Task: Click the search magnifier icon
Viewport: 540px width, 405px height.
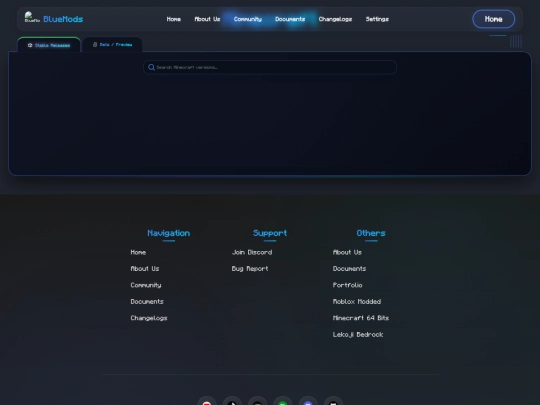Action: point(151,68)
